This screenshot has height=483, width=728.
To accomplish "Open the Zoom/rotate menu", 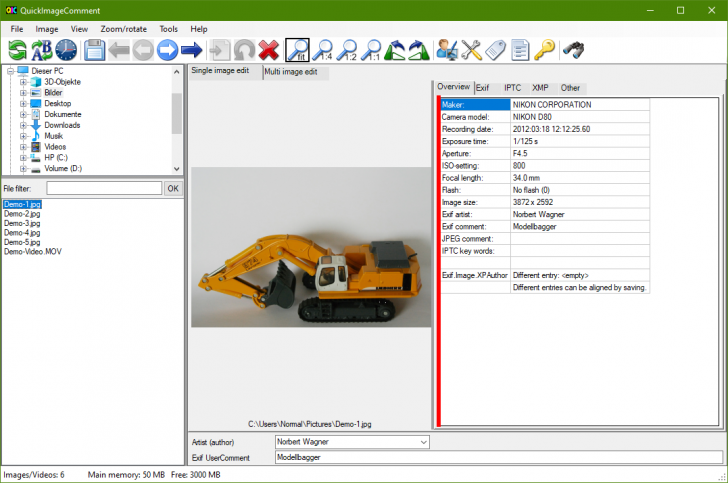I will (x=124, y=29).
